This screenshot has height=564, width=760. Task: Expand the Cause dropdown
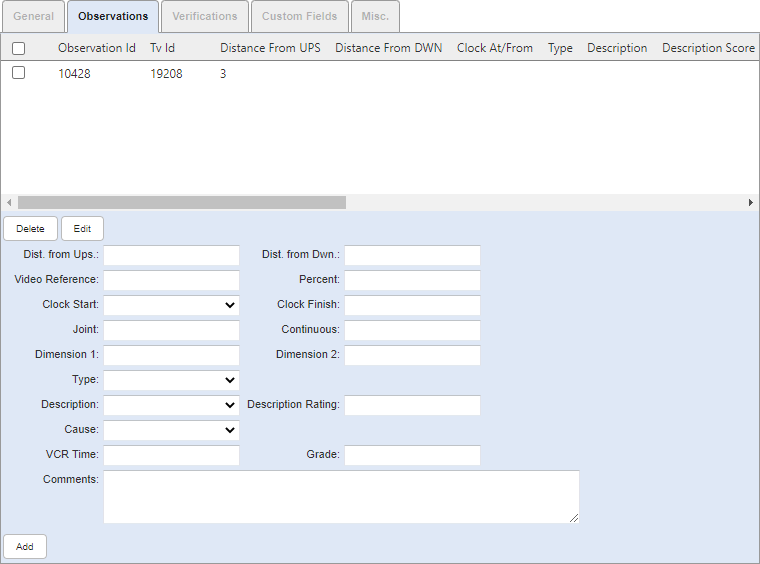click(x=171, y=430)
